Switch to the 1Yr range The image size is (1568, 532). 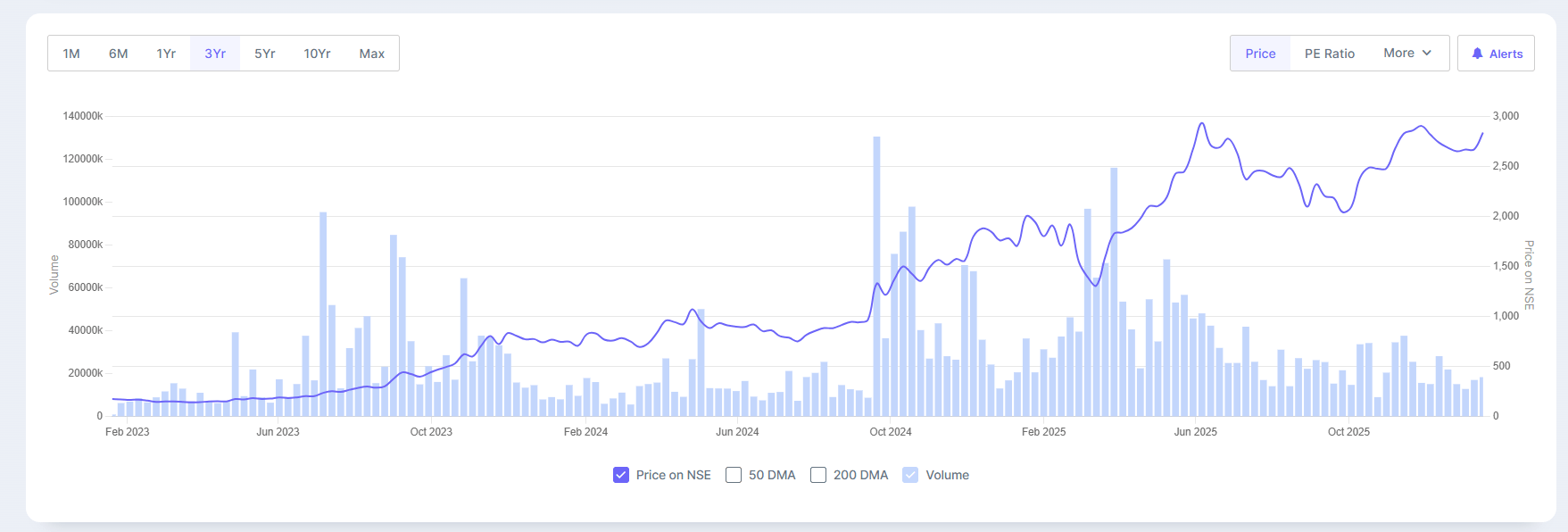pos(166,54)
